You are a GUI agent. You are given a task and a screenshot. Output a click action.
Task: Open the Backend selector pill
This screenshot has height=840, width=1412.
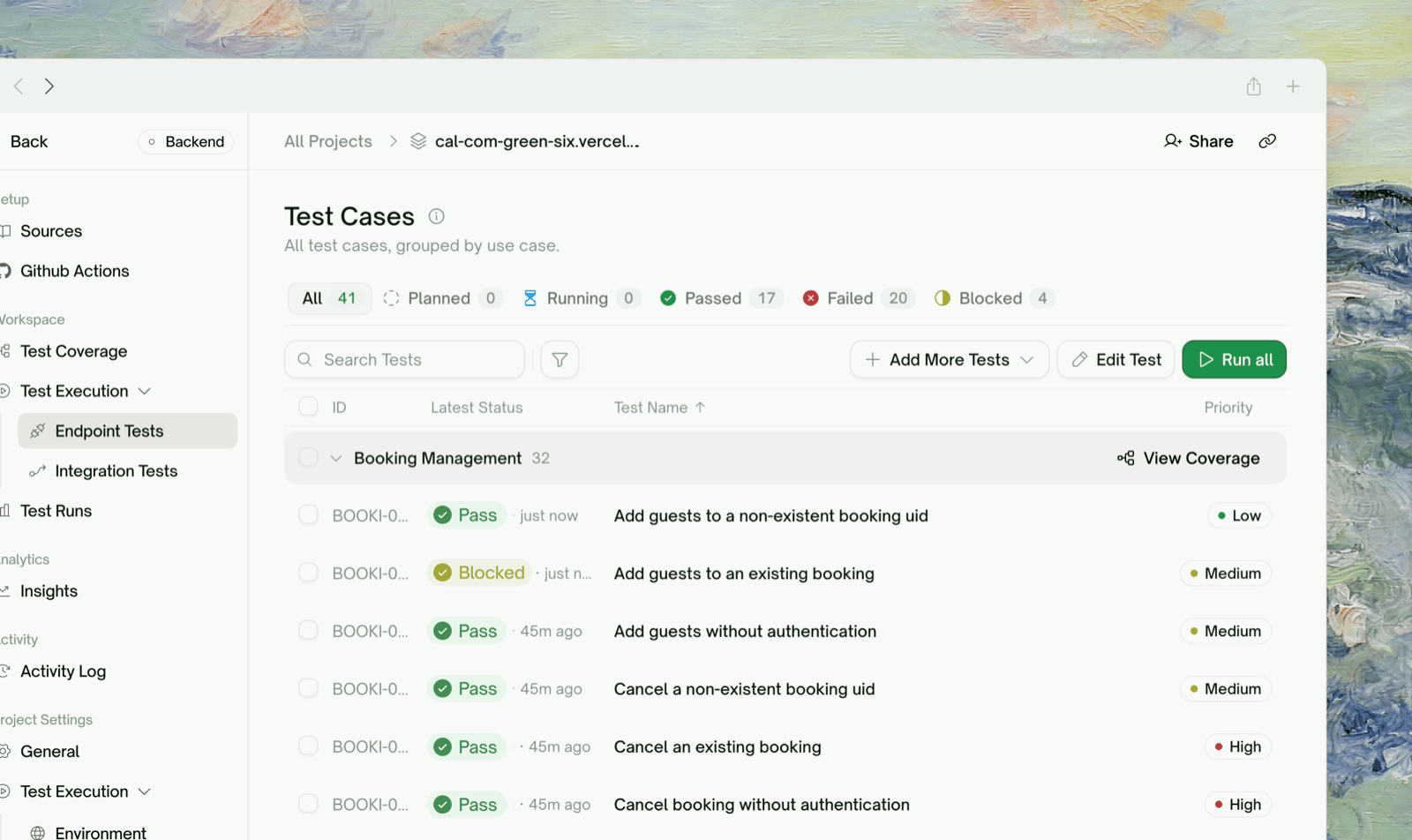[x=185, y=141]
